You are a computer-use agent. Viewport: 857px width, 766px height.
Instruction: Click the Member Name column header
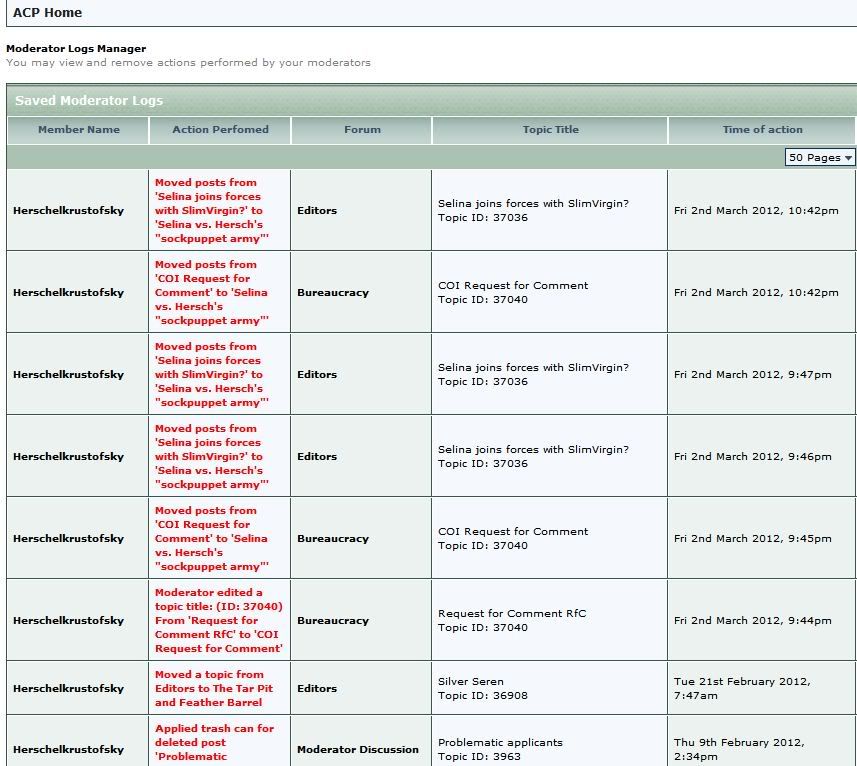pos(78,130)
